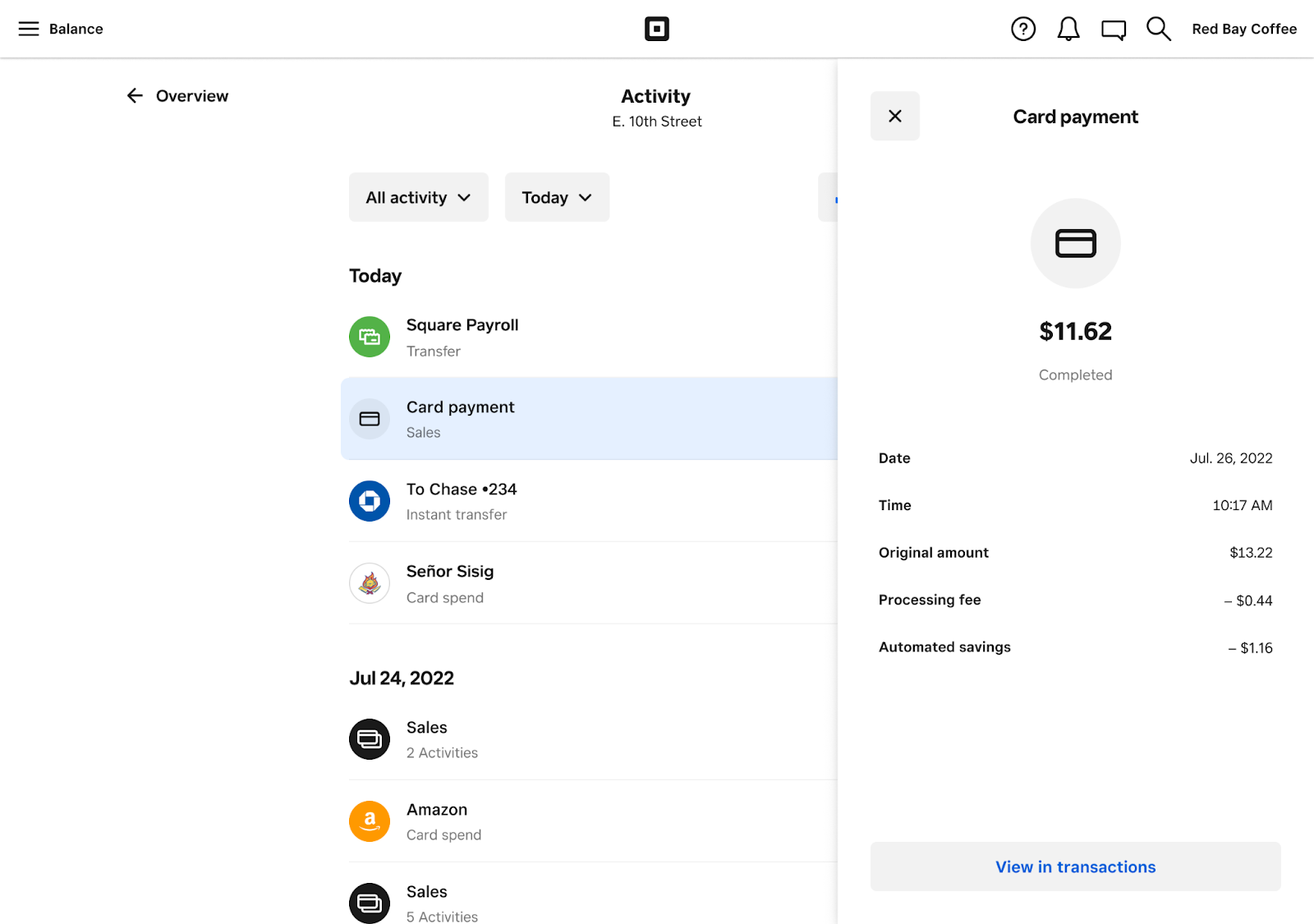
Task: Open the help icon in the top bar
Action: [1022, 29]
